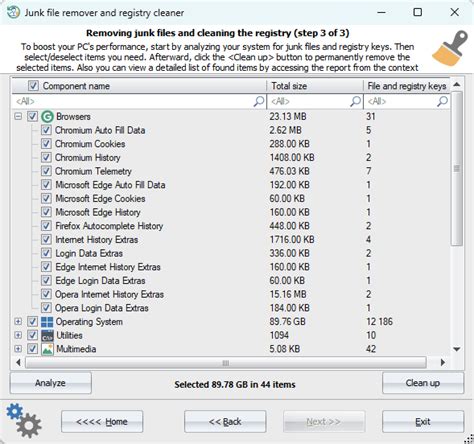474x444 pixels.
Task: Expand the Utilities group
Action: tap(18, 335)
